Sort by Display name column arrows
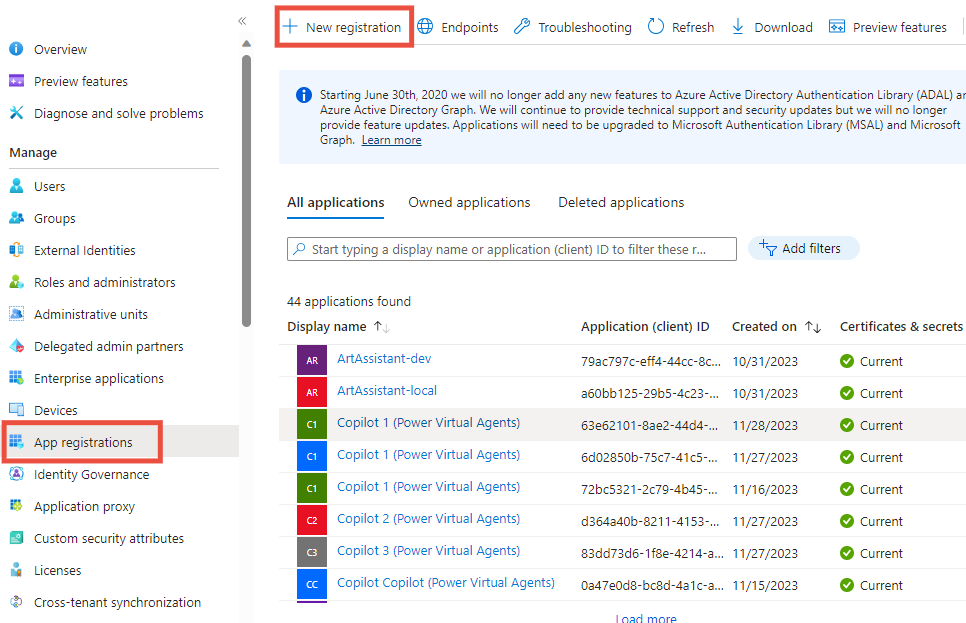Screen dimensions: 966x623 click(x=382, y=327)
